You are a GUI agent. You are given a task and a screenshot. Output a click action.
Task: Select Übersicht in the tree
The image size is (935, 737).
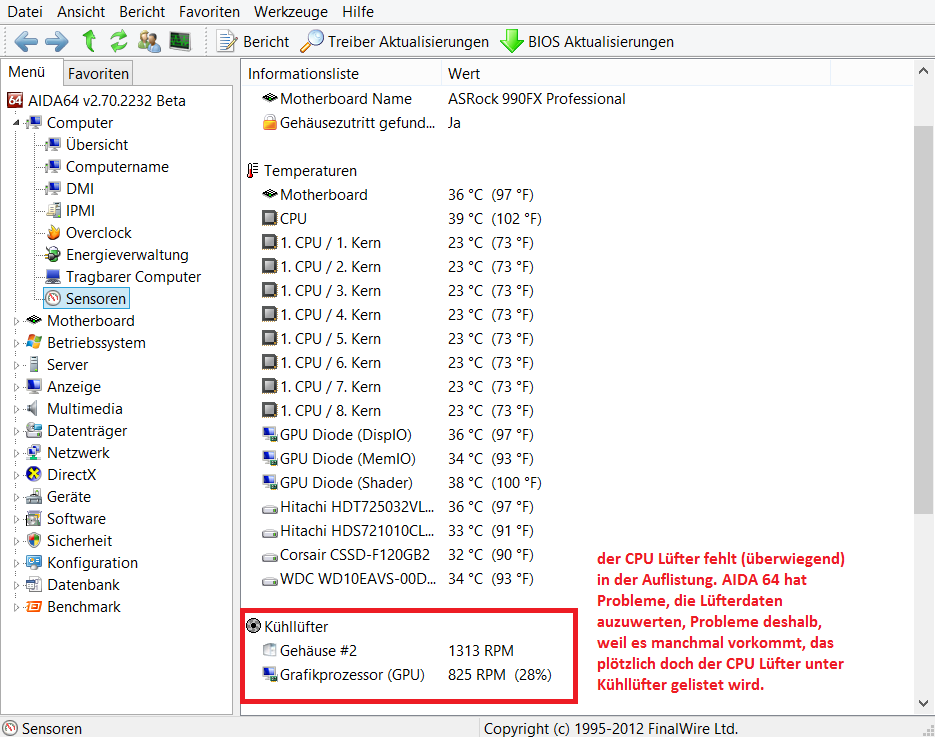pyautogui.click(x=97, y=145)
